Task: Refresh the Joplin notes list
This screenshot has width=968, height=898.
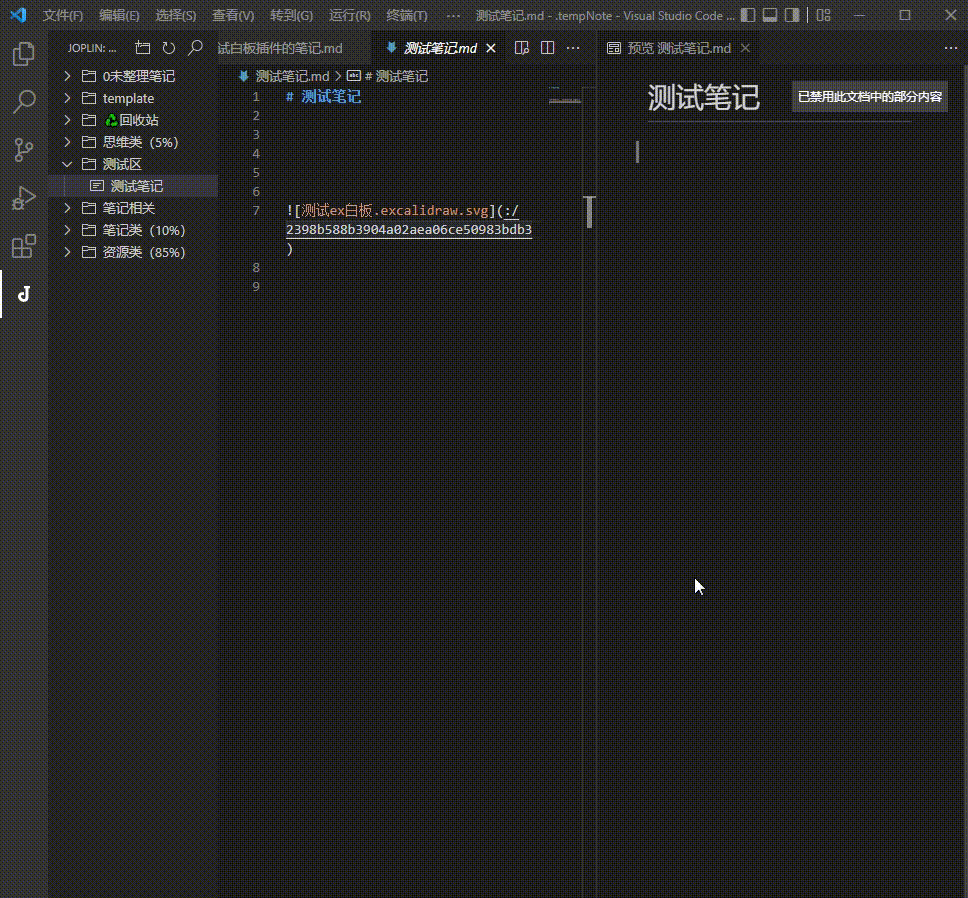Action: tap(169, 48)
